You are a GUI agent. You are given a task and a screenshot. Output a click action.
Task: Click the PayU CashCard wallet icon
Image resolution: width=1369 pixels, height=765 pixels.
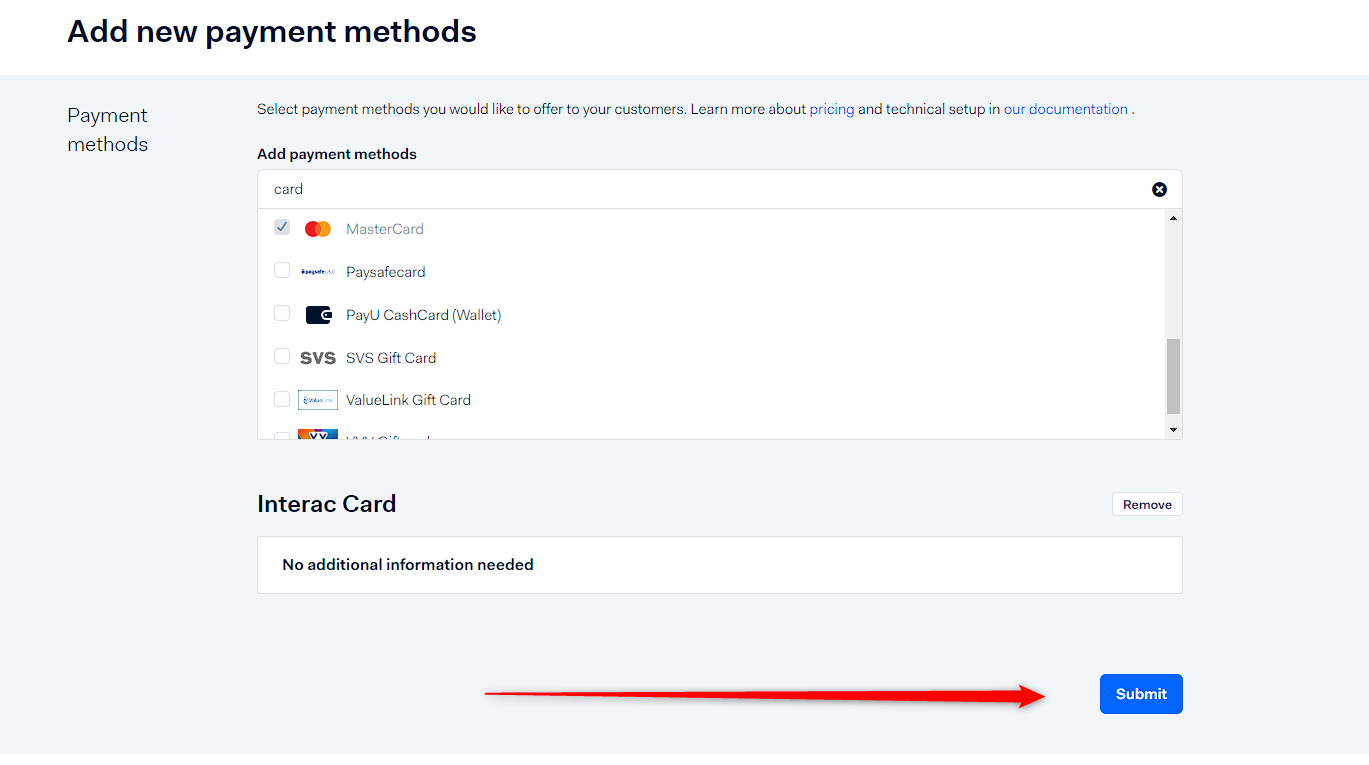click(318, 315)
